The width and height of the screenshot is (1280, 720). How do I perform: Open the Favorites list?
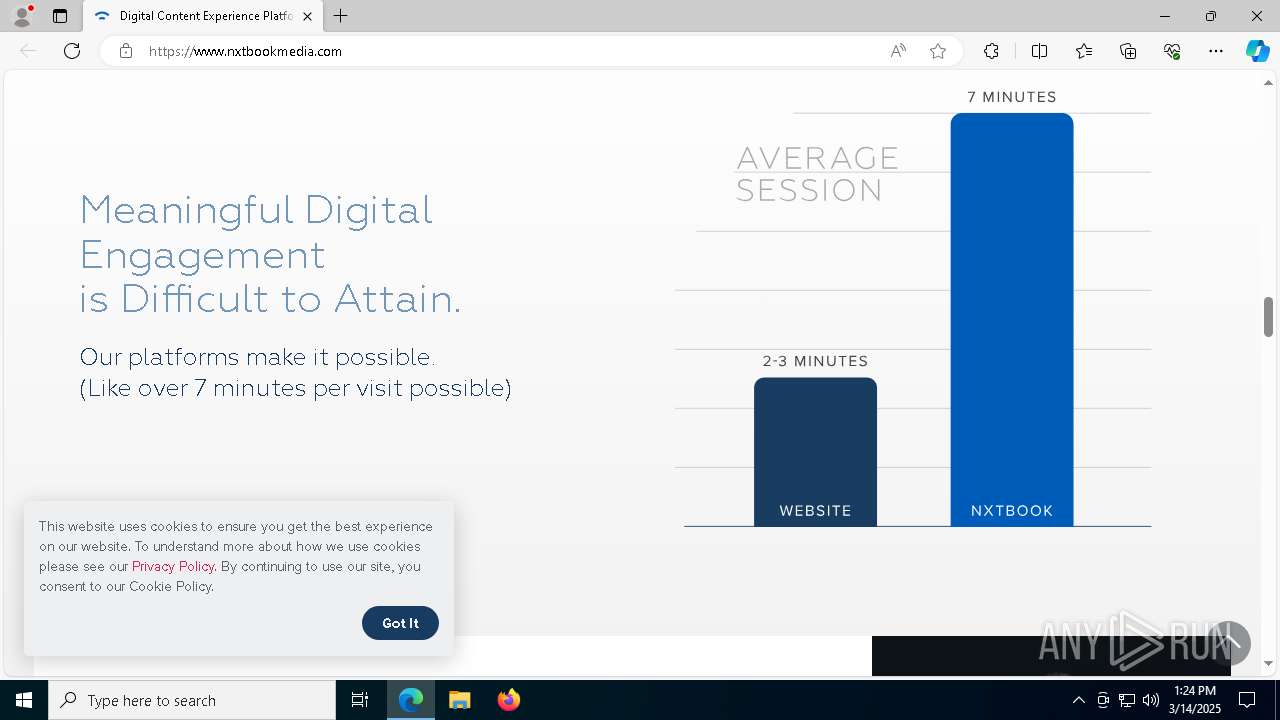1084,51
